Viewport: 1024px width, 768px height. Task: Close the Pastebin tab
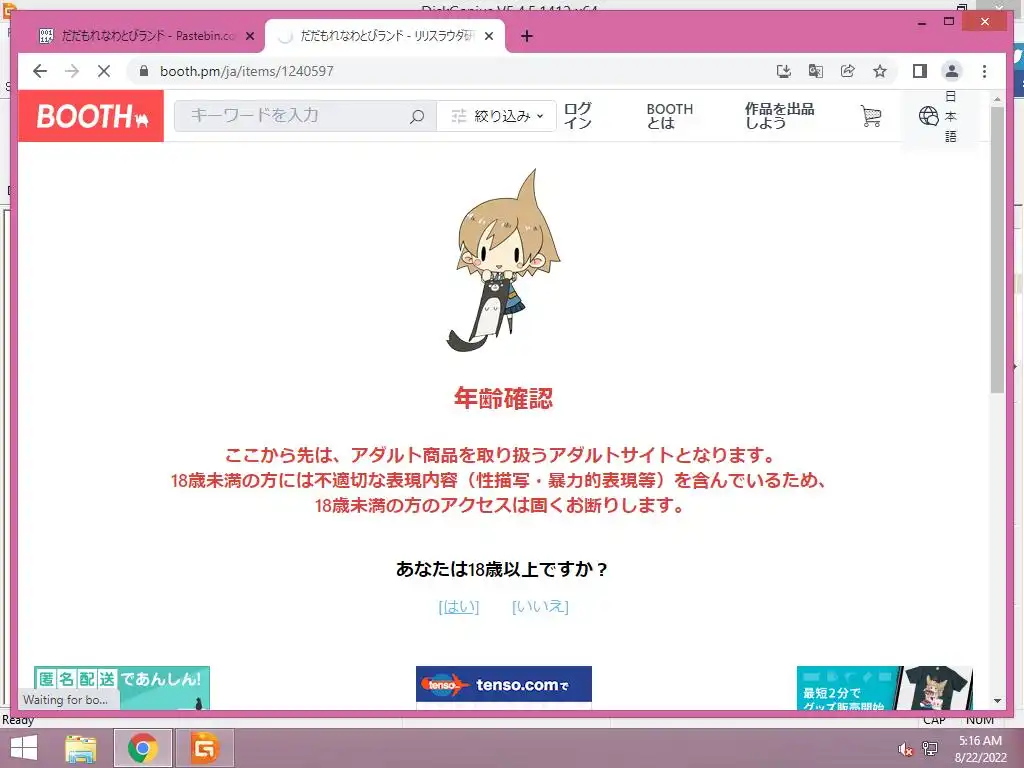[249, 37]
